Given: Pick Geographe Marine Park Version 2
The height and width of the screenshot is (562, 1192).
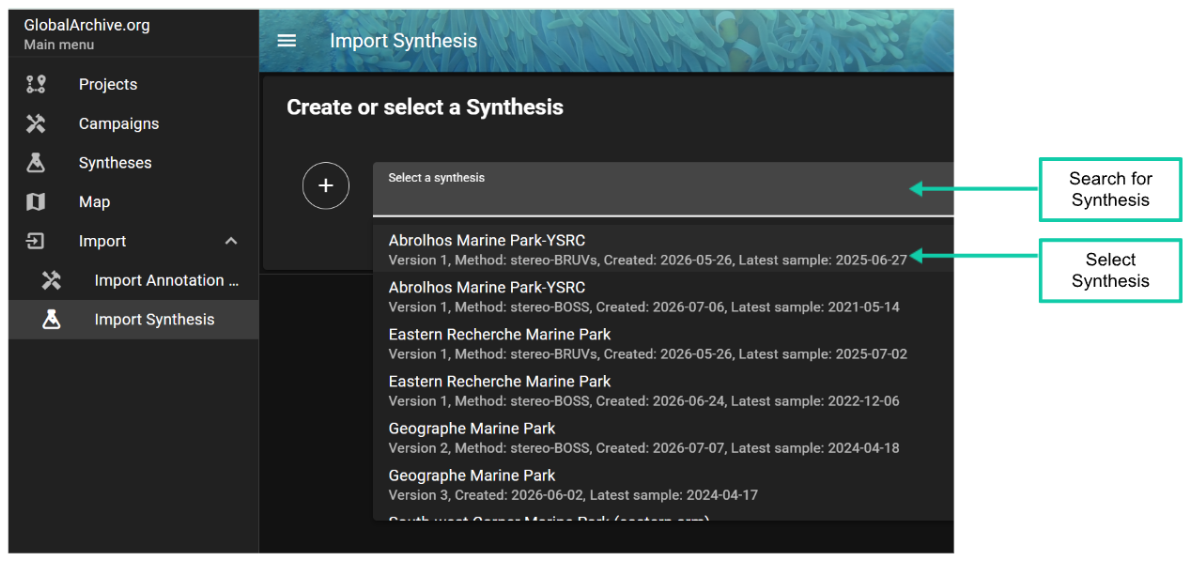Looking at the screenshot, I should point(663,437).
